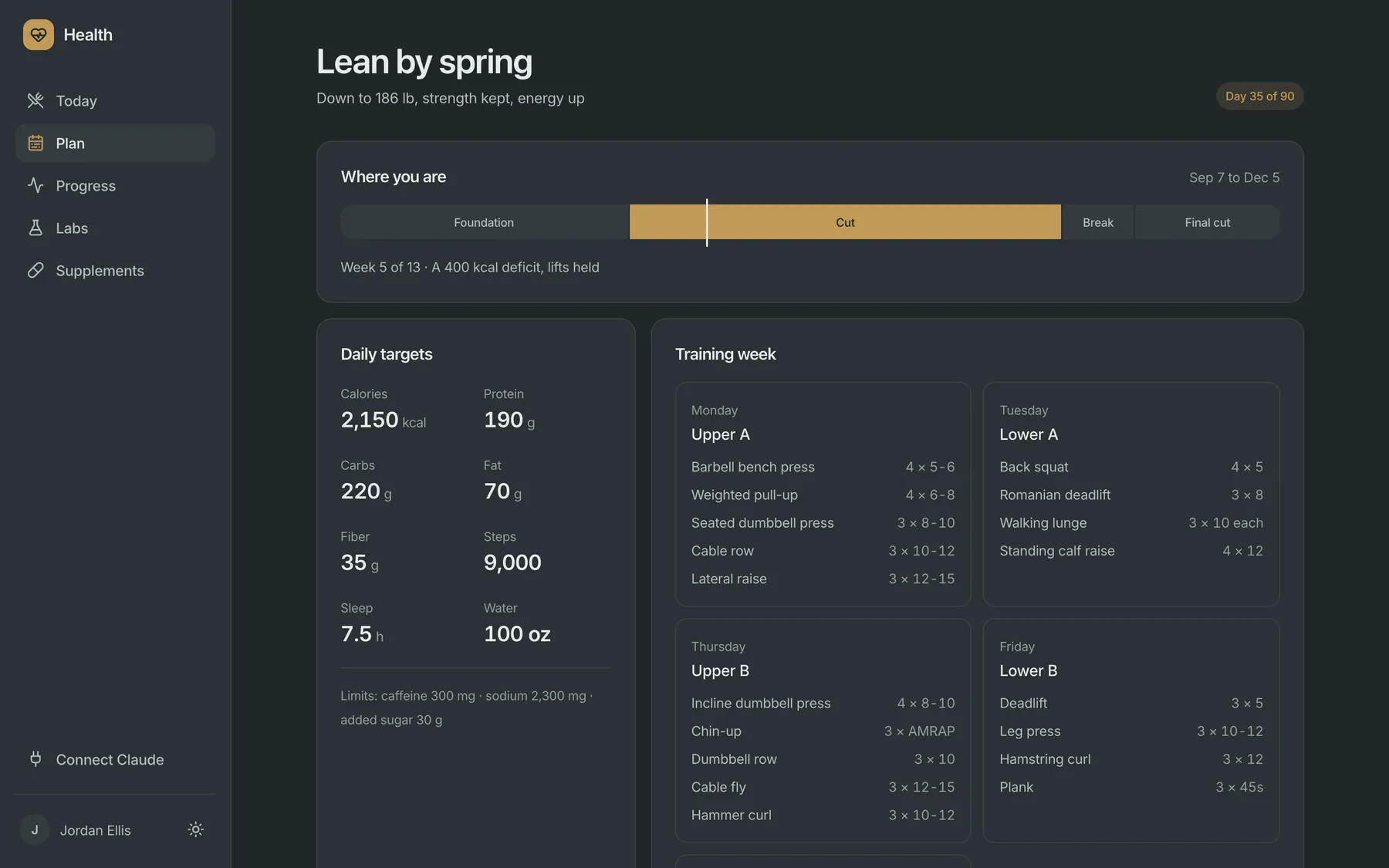Select the Break phase segment
Screen dimensions: 1389x868
click(x=1097, y=222)
